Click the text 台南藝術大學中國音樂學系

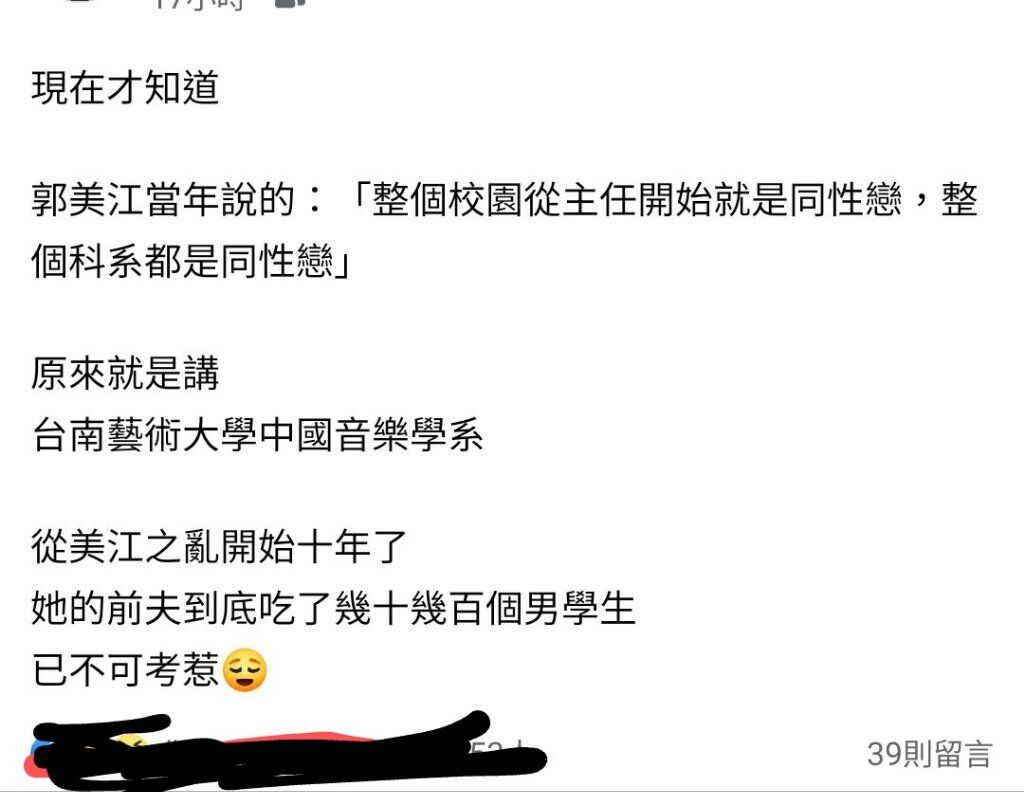coord(257,435)
